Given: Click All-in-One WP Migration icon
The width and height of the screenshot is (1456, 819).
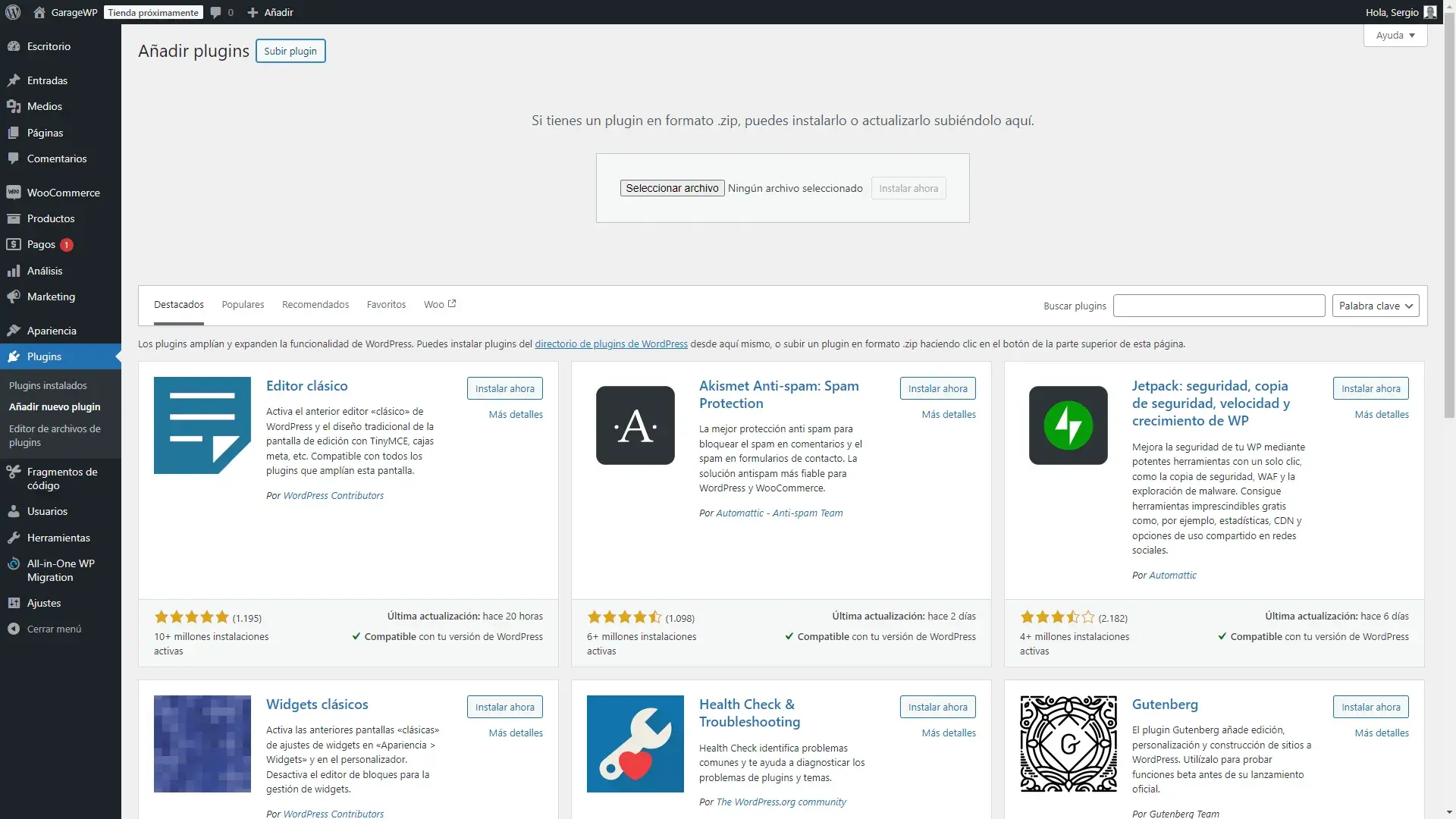Looking at the screenshot, I should 14,563.
